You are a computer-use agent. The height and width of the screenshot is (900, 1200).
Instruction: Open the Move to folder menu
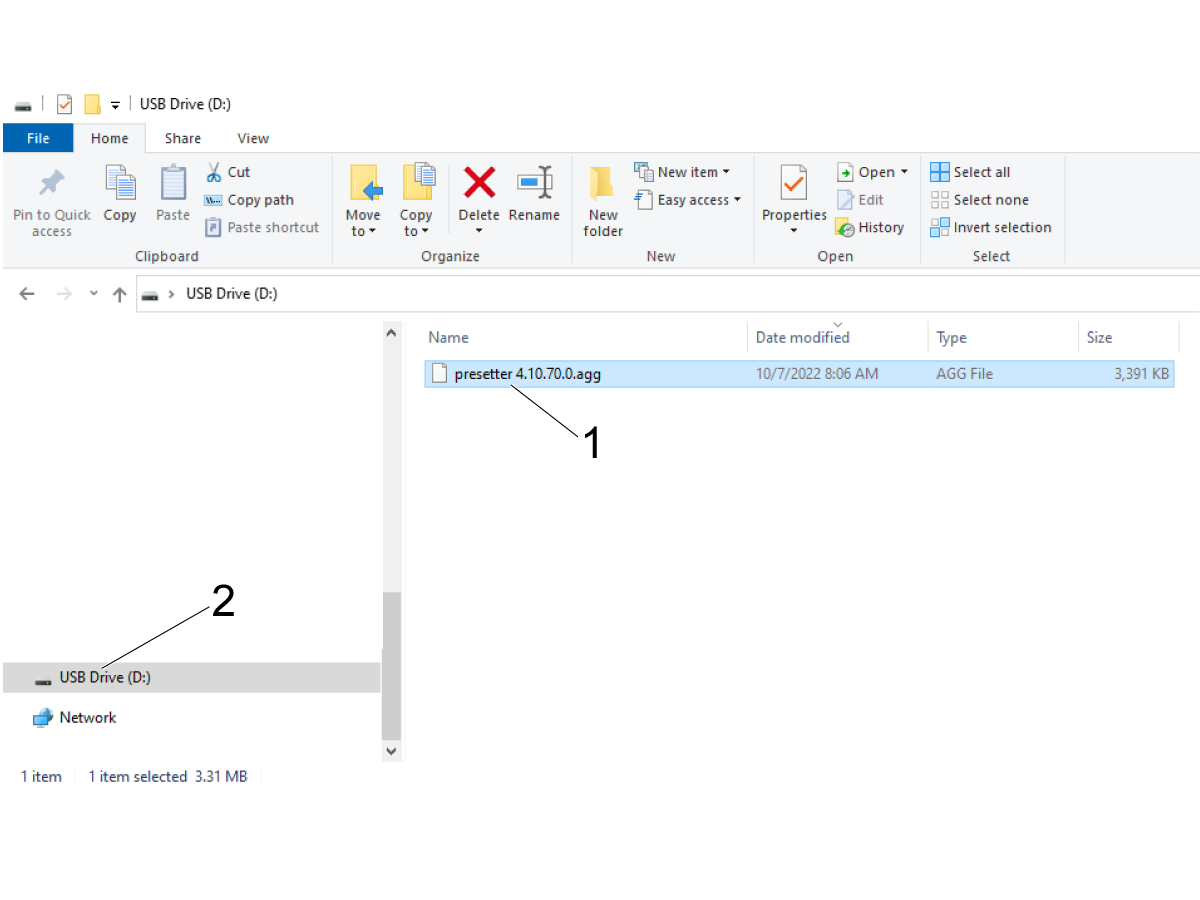point(363,201)
